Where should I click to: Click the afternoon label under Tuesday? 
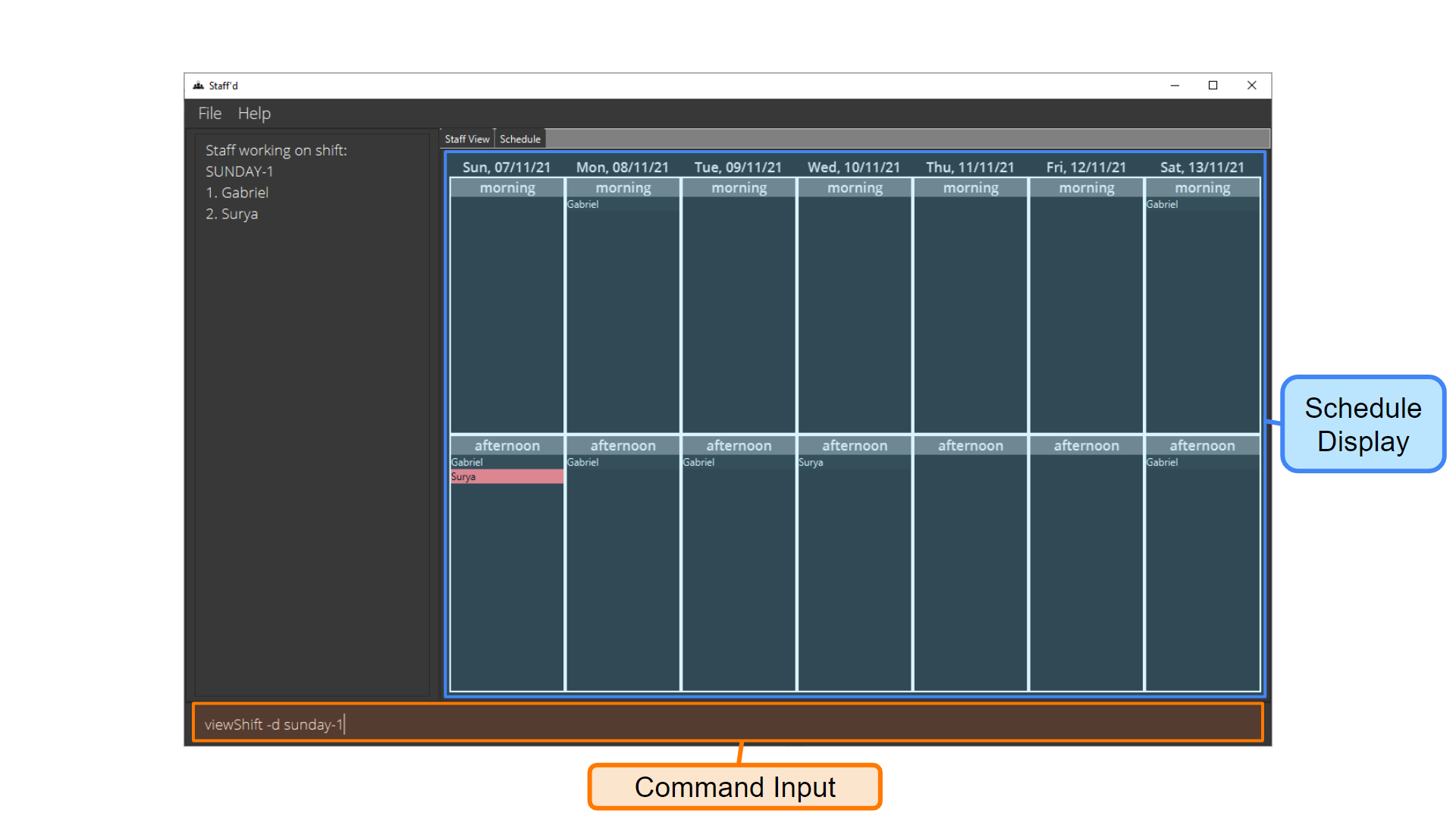point(739,446)
